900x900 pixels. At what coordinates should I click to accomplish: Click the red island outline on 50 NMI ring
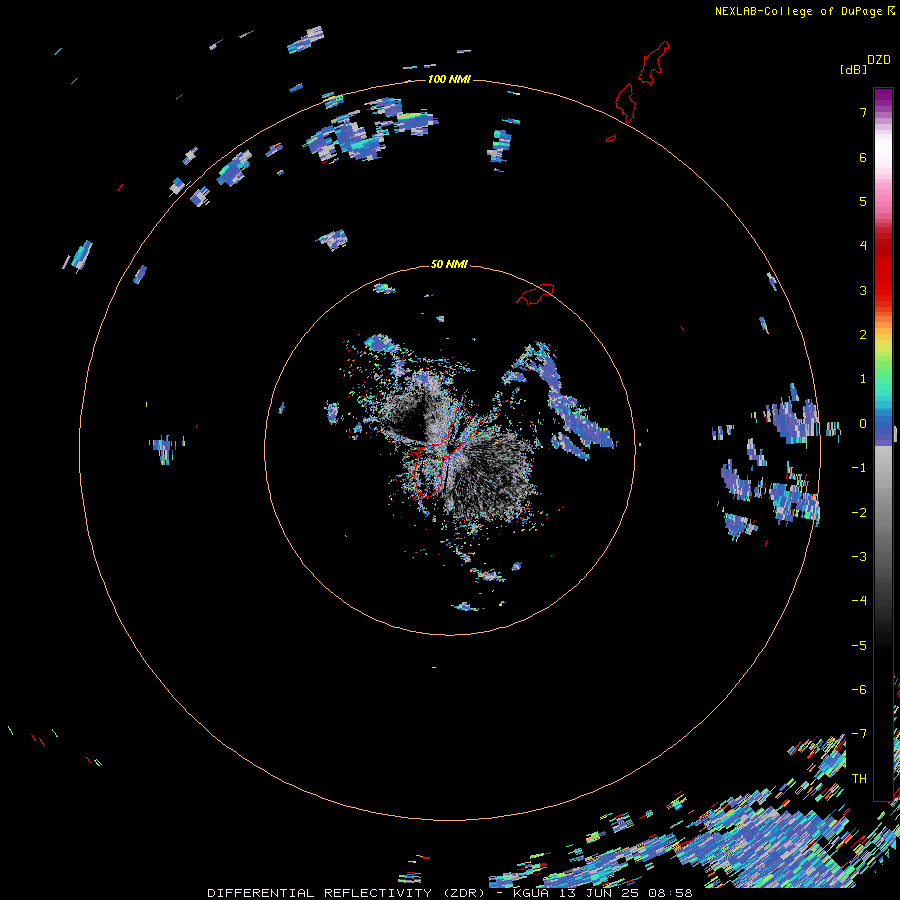tap(535, 294)
